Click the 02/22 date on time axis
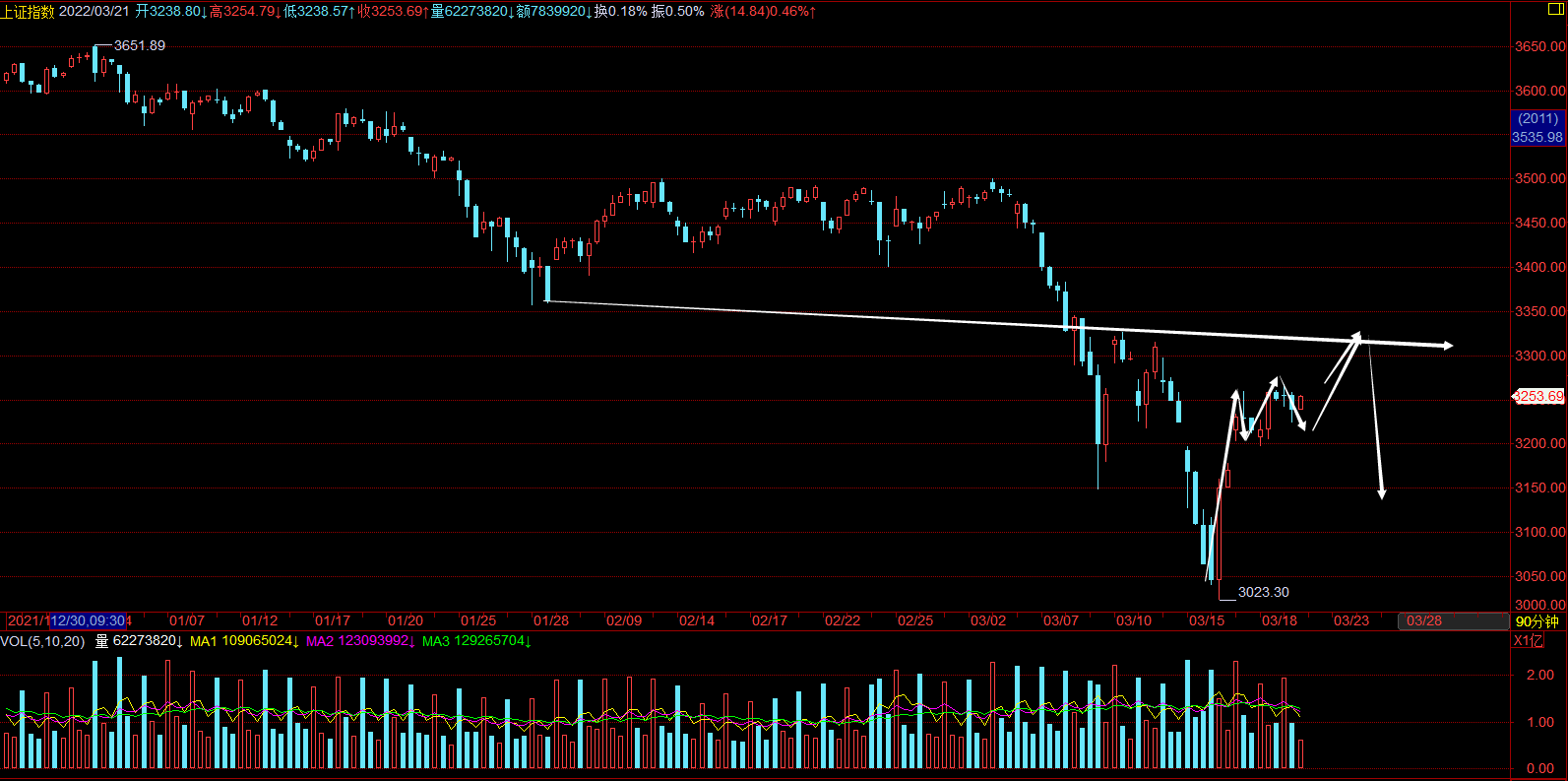Image resolution: width=1568 pixels, height=781 pixels. [x=843, y=621]
